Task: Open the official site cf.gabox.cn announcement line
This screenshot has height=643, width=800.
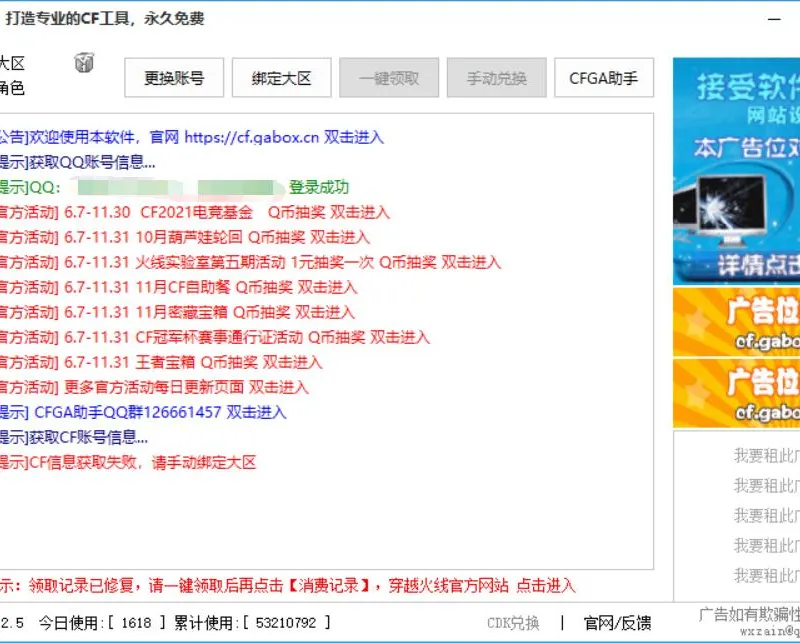Action: pyautogui.click(x=191, y=137)
